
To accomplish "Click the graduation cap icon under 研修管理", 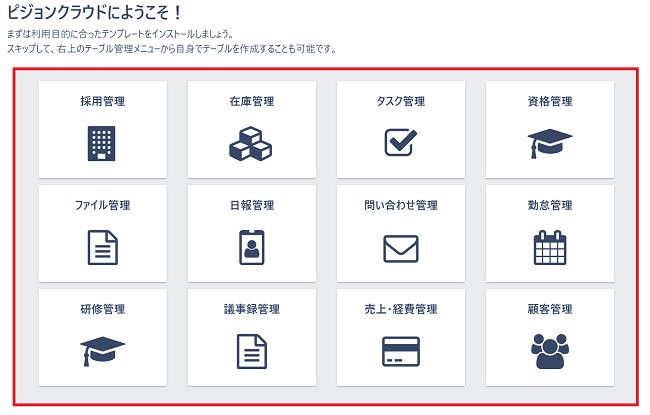I will point(102,350).
